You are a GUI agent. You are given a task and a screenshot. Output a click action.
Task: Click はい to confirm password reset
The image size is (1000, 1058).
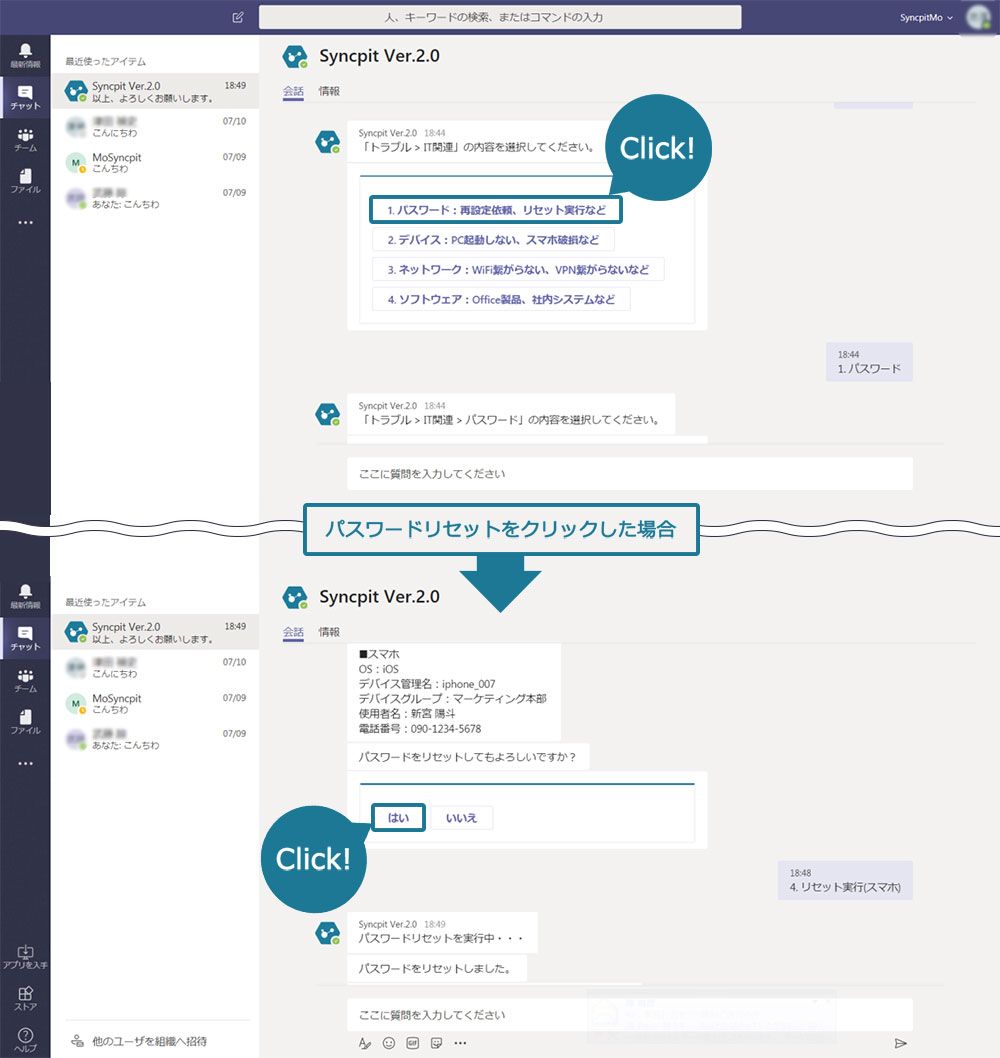[398, 818]
